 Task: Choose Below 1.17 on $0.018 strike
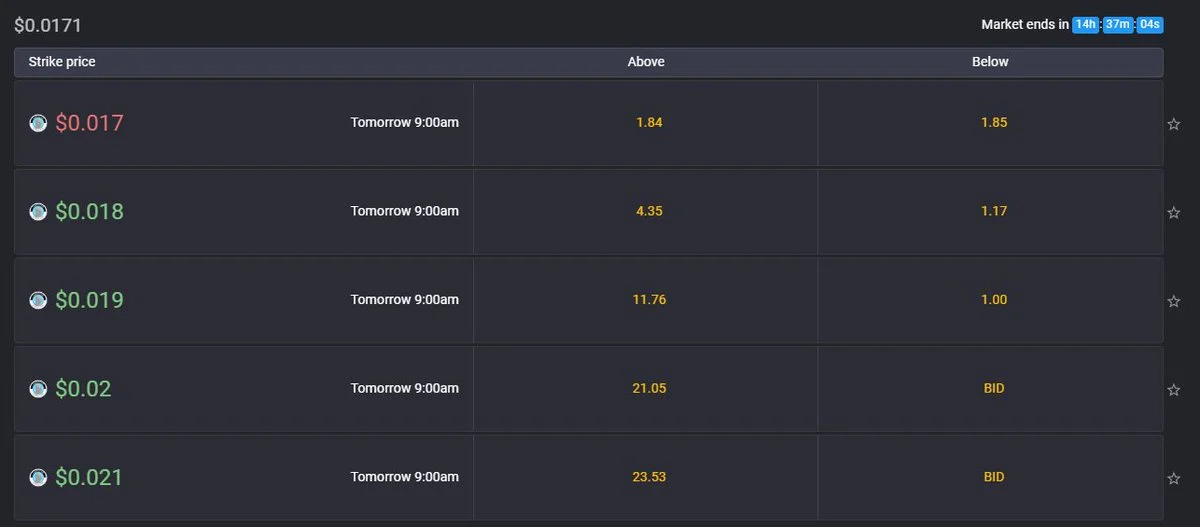[991, 211]
